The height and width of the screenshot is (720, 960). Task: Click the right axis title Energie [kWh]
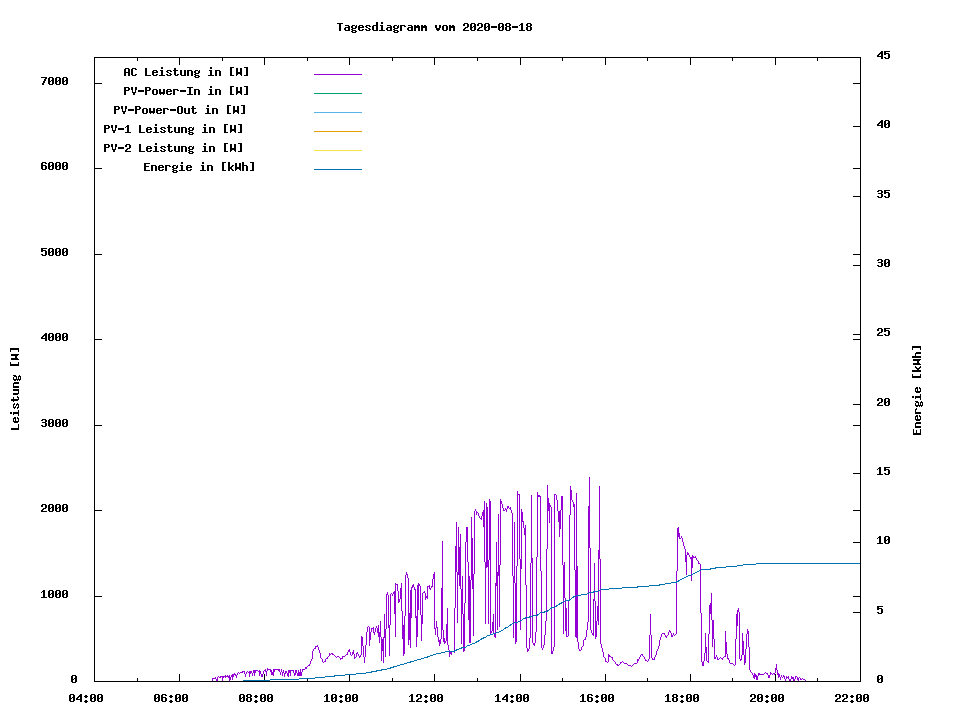tap(917, 390)
